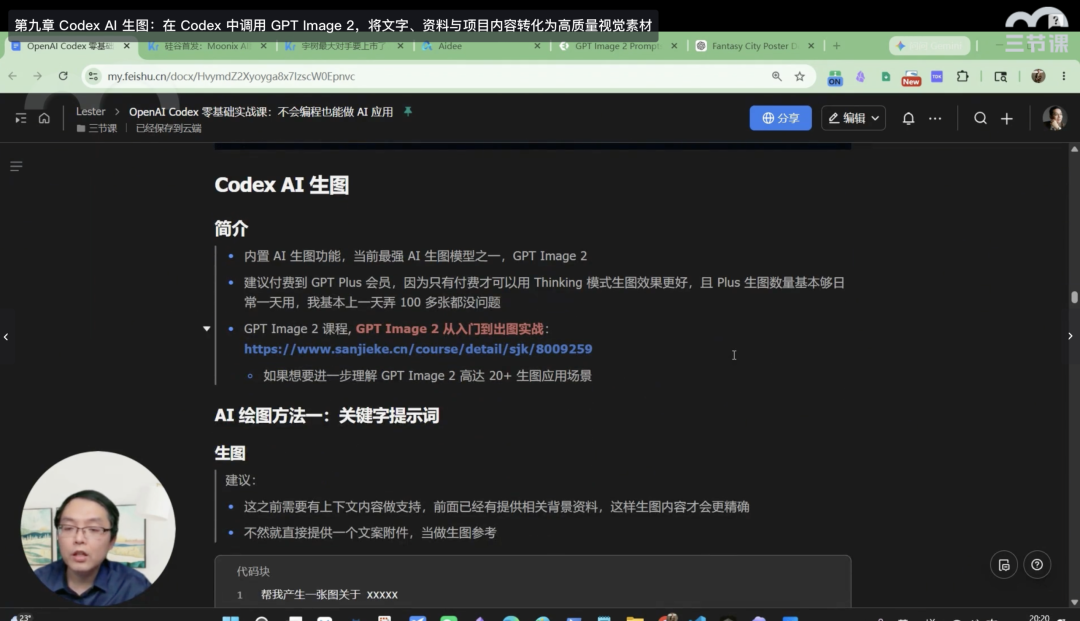This screenshot has height=621, width=1080.
Task: Switch to GPT Image 2 Prompt tab
Action: coord(616,46)
